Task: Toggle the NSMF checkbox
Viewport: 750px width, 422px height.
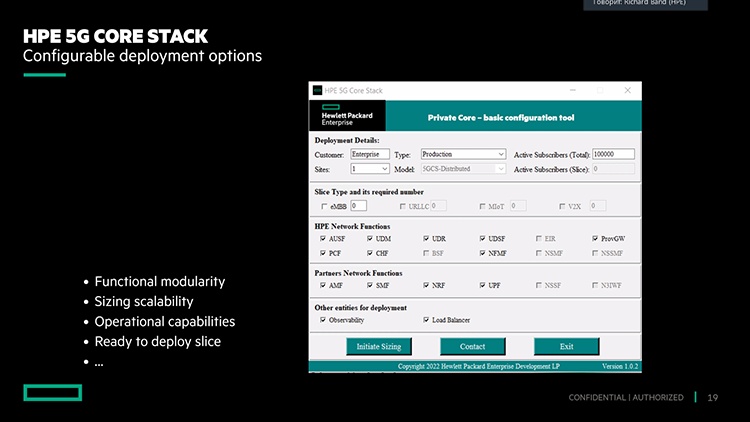Action: pos(539,253)
